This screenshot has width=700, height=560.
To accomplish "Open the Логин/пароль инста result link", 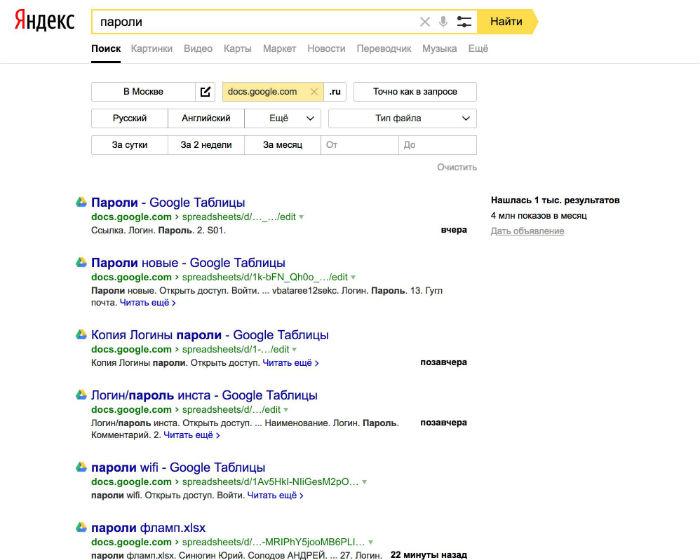I will (x=203, y=395).
